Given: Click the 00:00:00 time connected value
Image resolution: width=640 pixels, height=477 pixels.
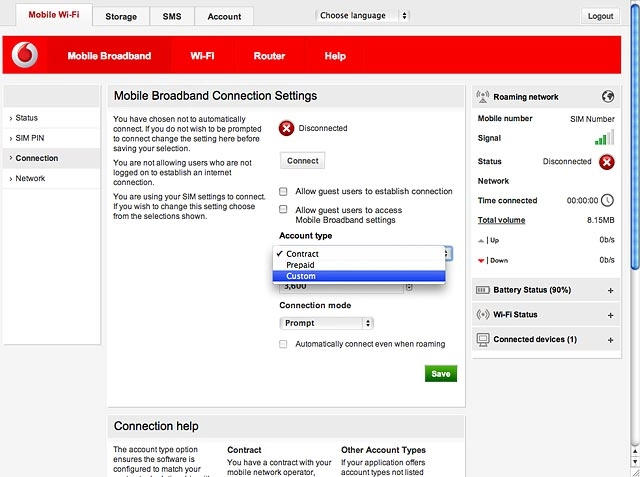Looking at the screenshot, I should click(582, 200).
